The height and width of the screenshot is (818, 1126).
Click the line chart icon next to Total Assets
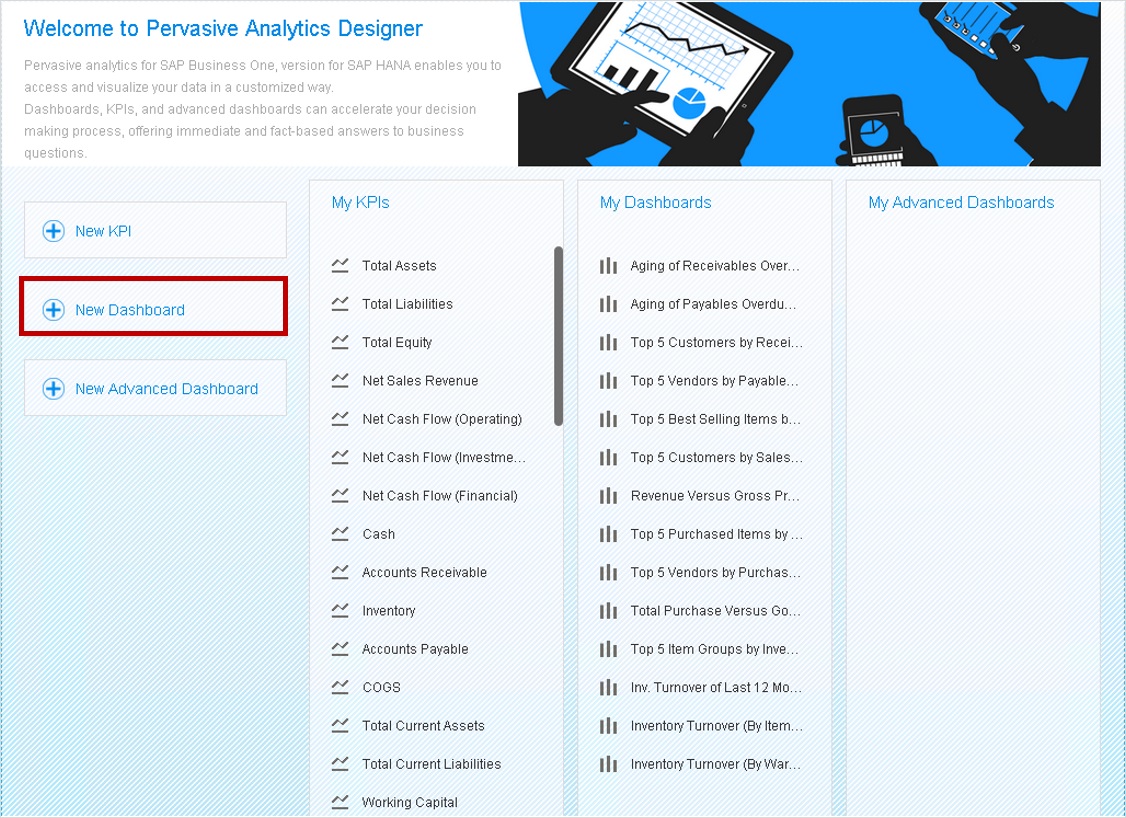point(340,266)
